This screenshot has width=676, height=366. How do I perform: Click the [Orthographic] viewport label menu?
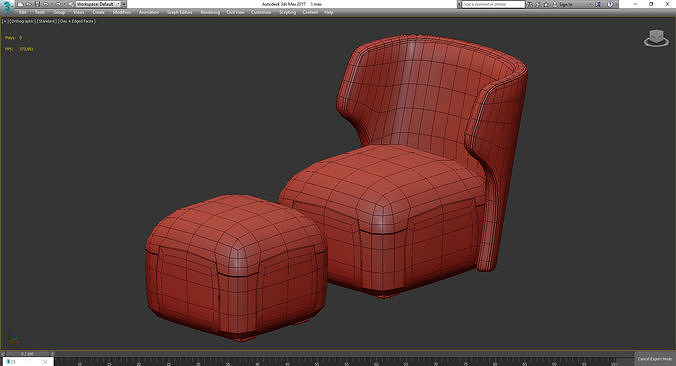tap(22, 21)
